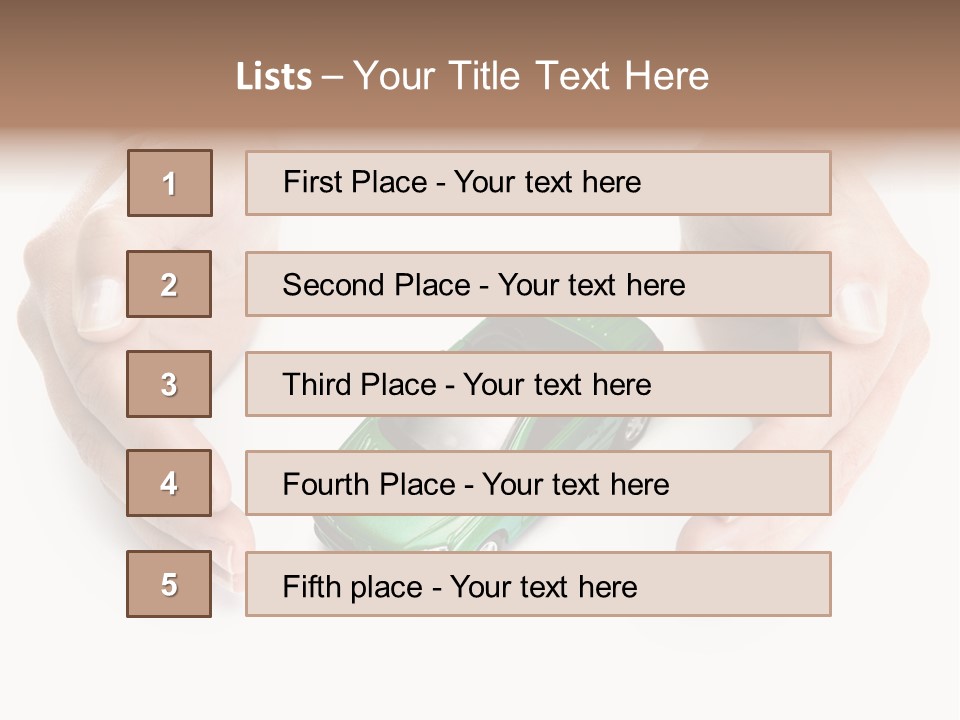The height and width of the screenshot is (720, 960).
Task: Click the word 'Fifth' in last bar
Action: [312, 586]
